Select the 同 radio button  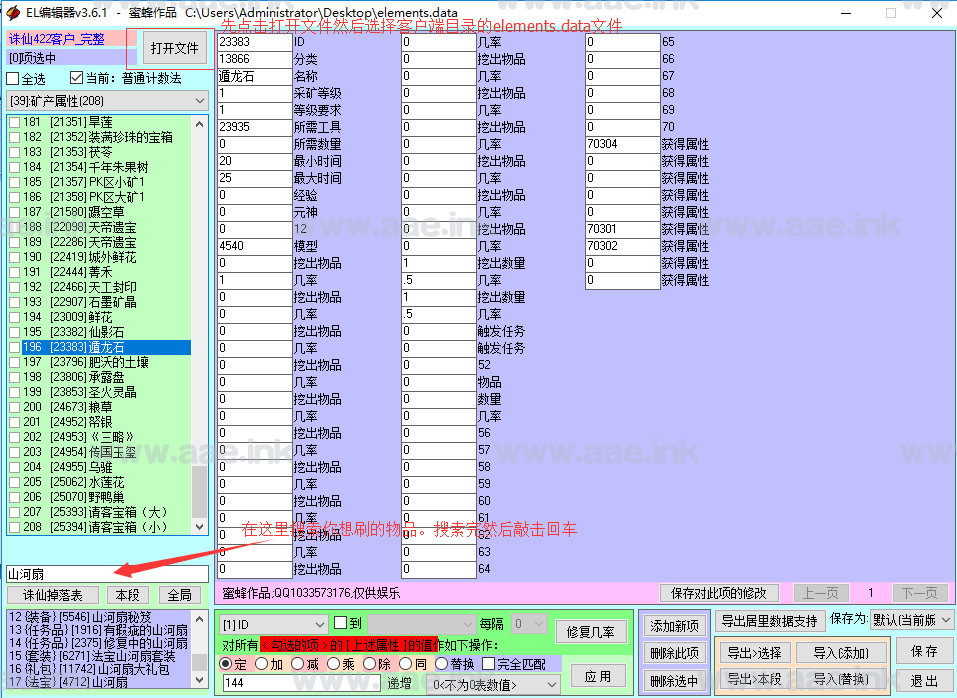click(405, 664)
